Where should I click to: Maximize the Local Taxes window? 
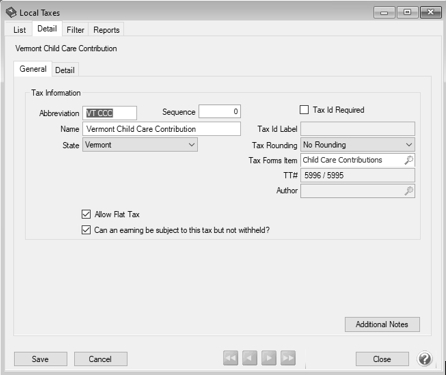tap(407, 13)
